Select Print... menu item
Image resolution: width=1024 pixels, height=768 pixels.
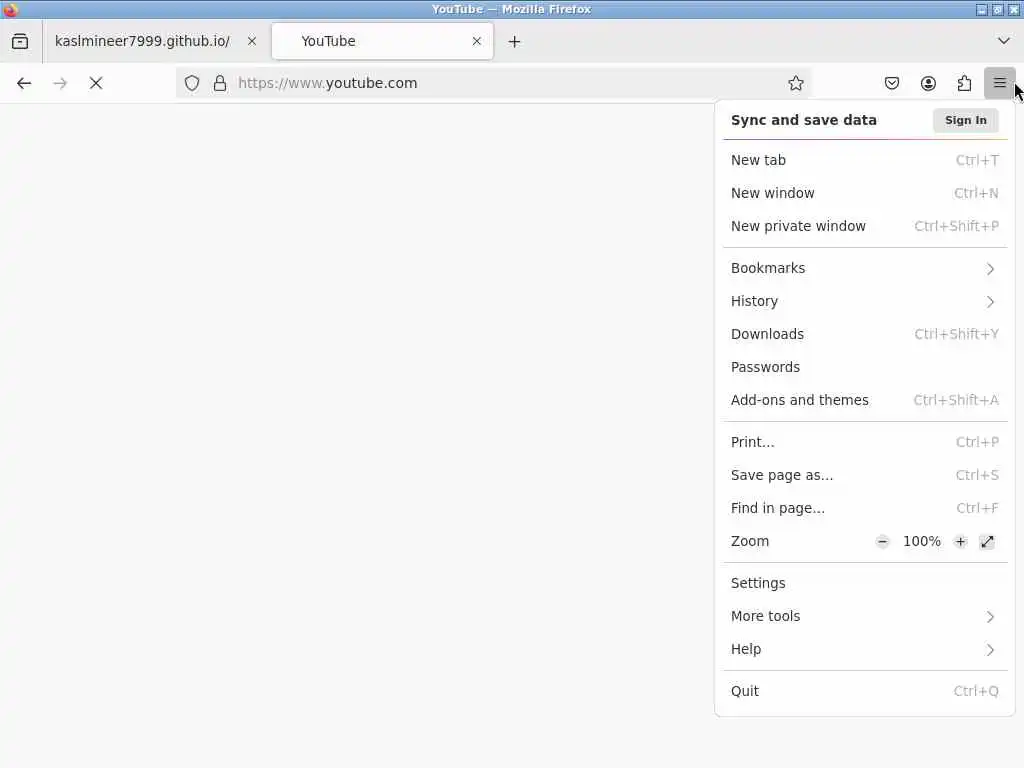click(x=865, y=442)
